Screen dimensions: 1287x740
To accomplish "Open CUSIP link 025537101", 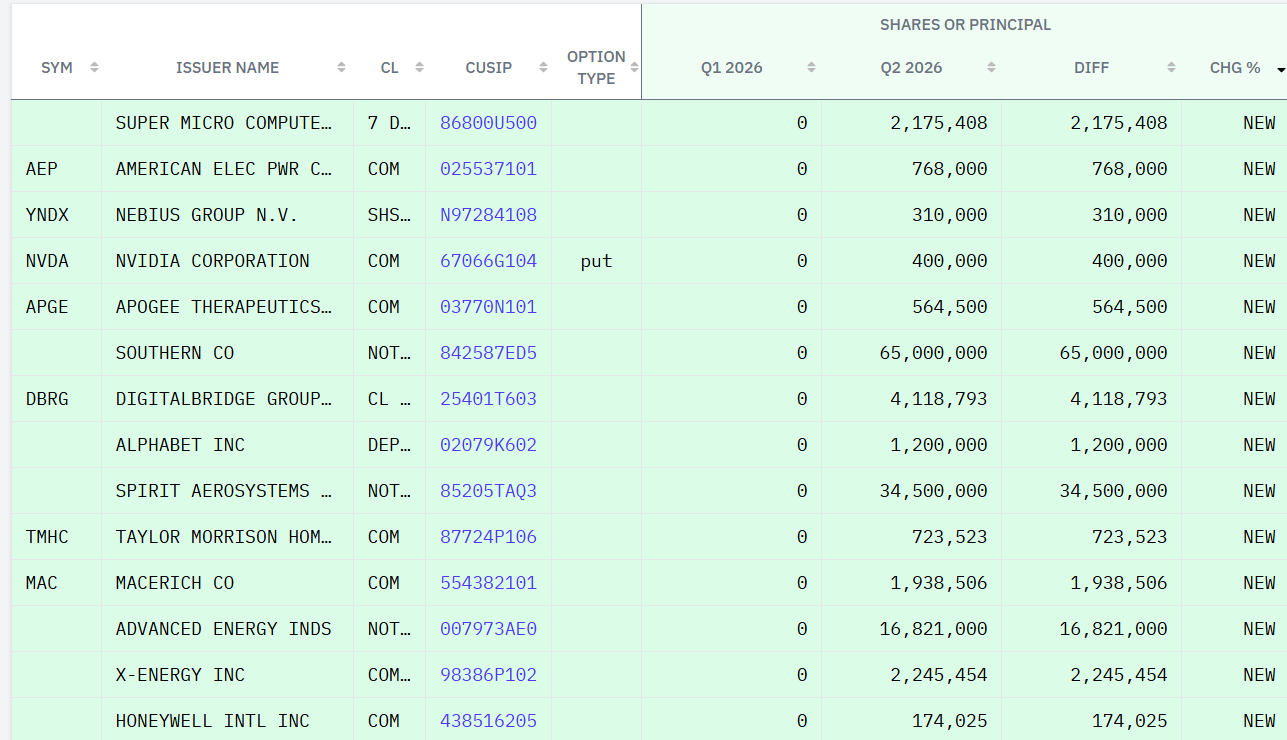I will tap(488, 169).
